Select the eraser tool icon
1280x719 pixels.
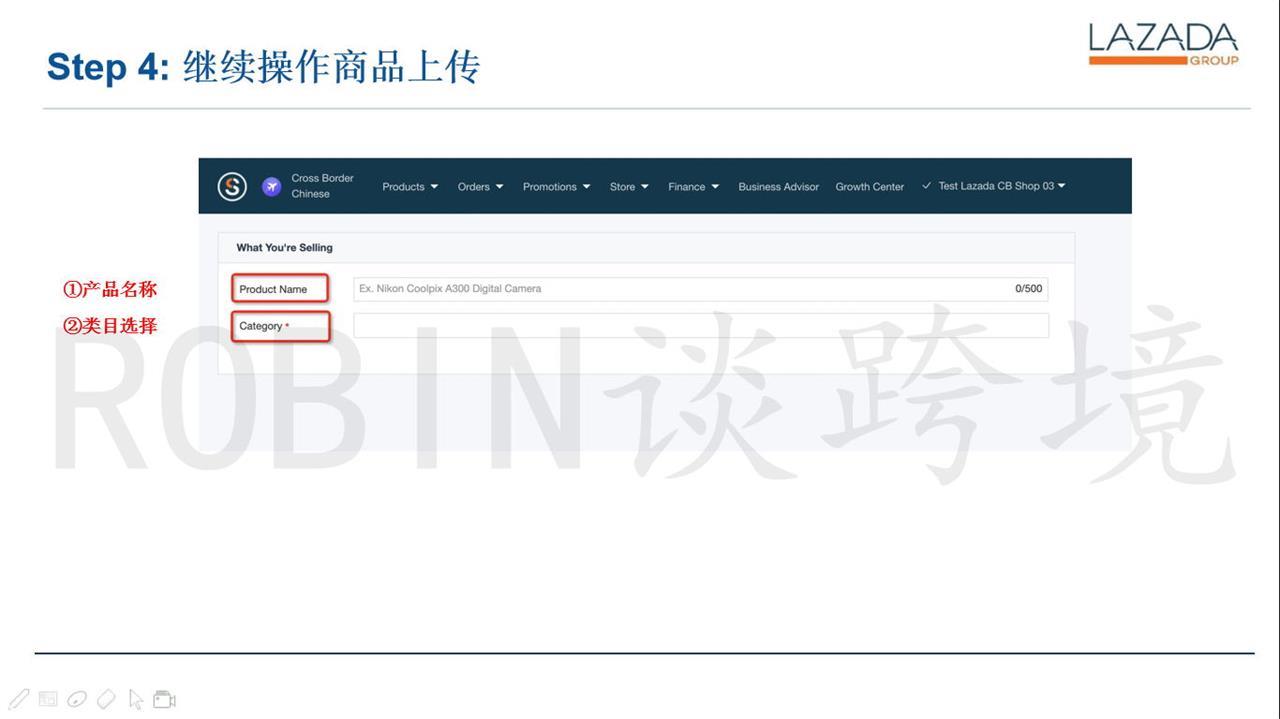106,699
